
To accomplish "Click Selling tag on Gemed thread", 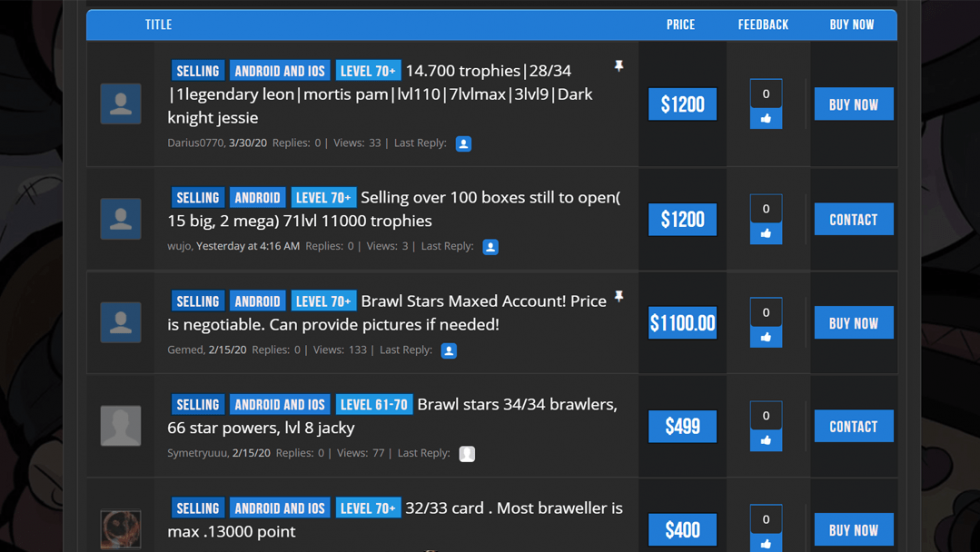I will [x=198, y=301].
